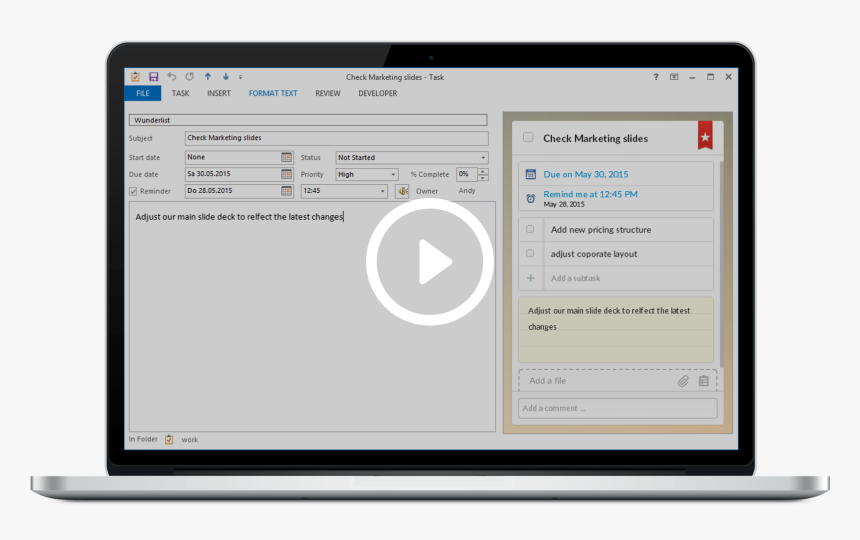Viewport: 860px width, 540px height.
Task: Click the paperclip attach icon
Action: 683,381
